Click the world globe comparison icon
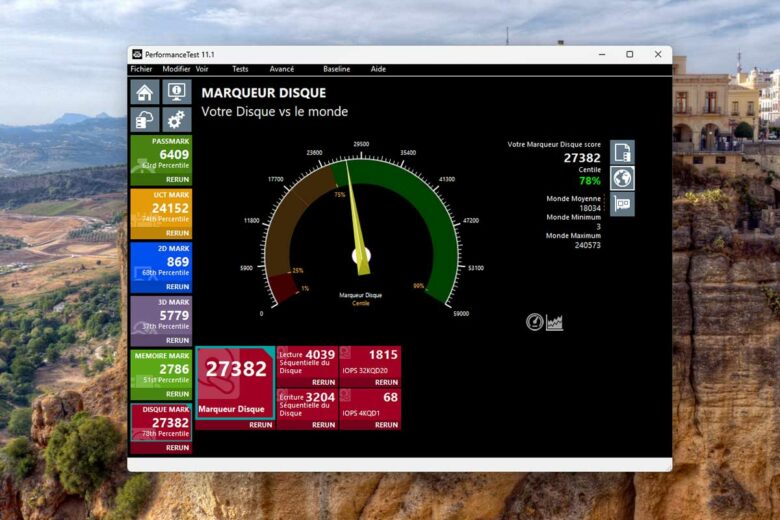This screenshot has height=520, width=780. (622, 178)
